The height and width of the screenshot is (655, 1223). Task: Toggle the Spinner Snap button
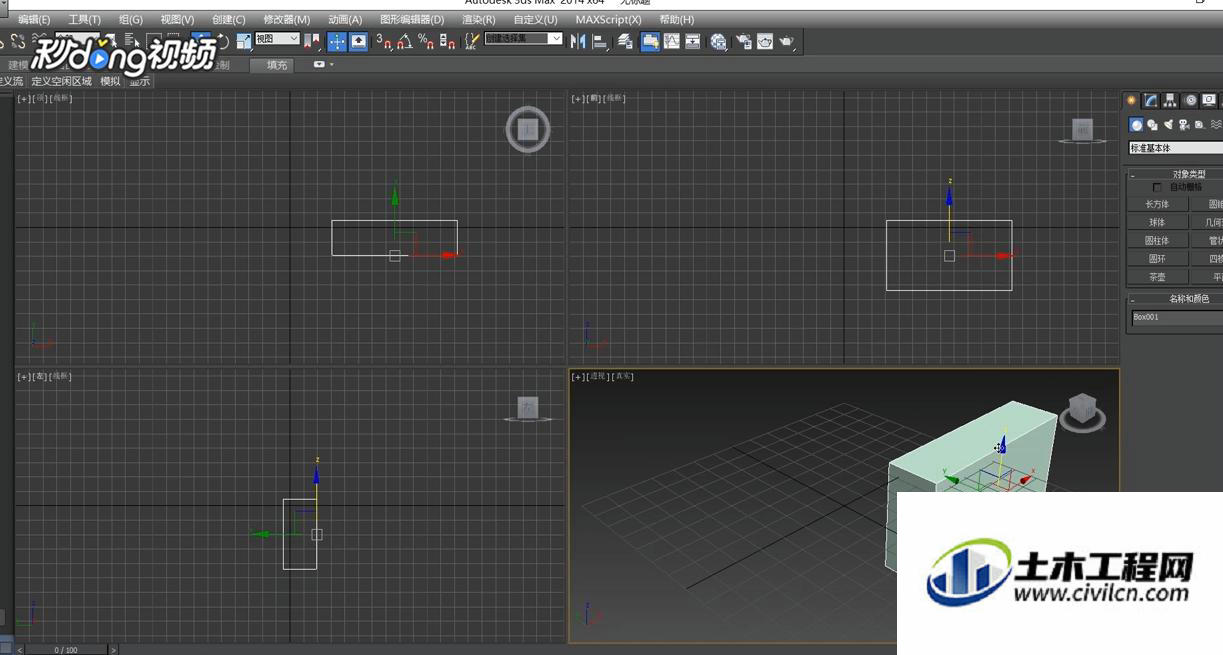coord(447,41)
